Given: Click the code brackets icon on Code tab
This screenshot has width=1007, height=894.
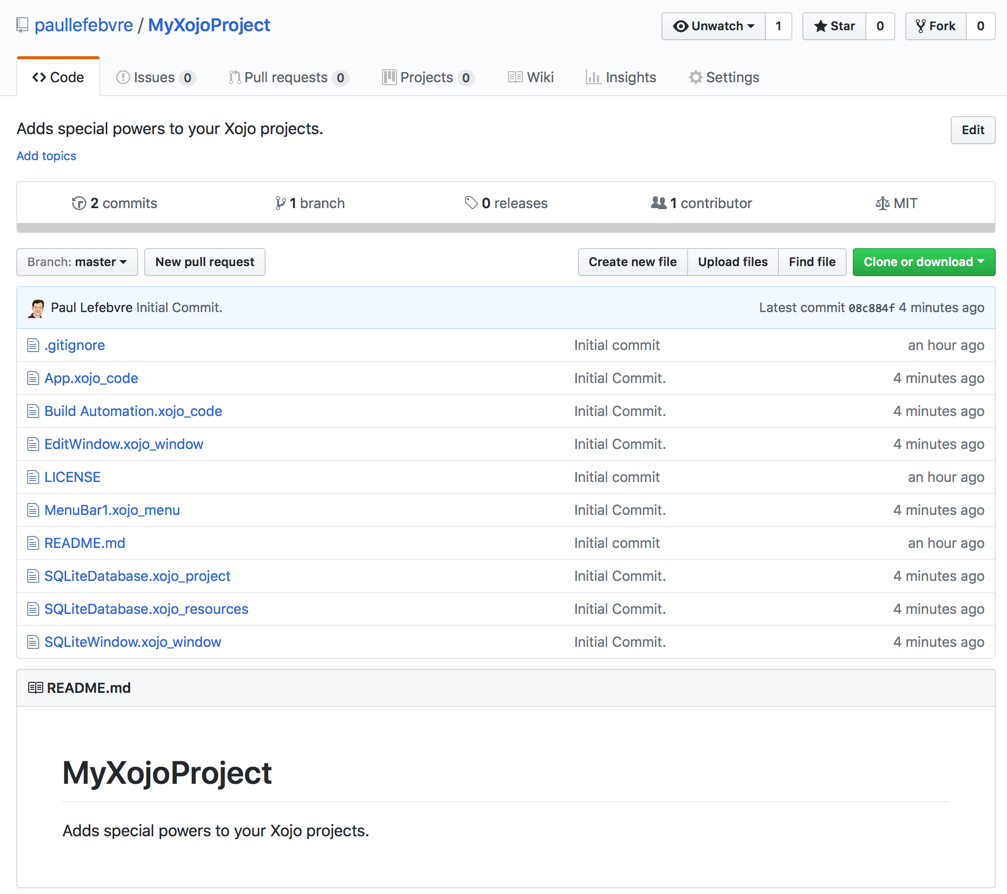Looking at the screenshot, I should pos(37,76).
